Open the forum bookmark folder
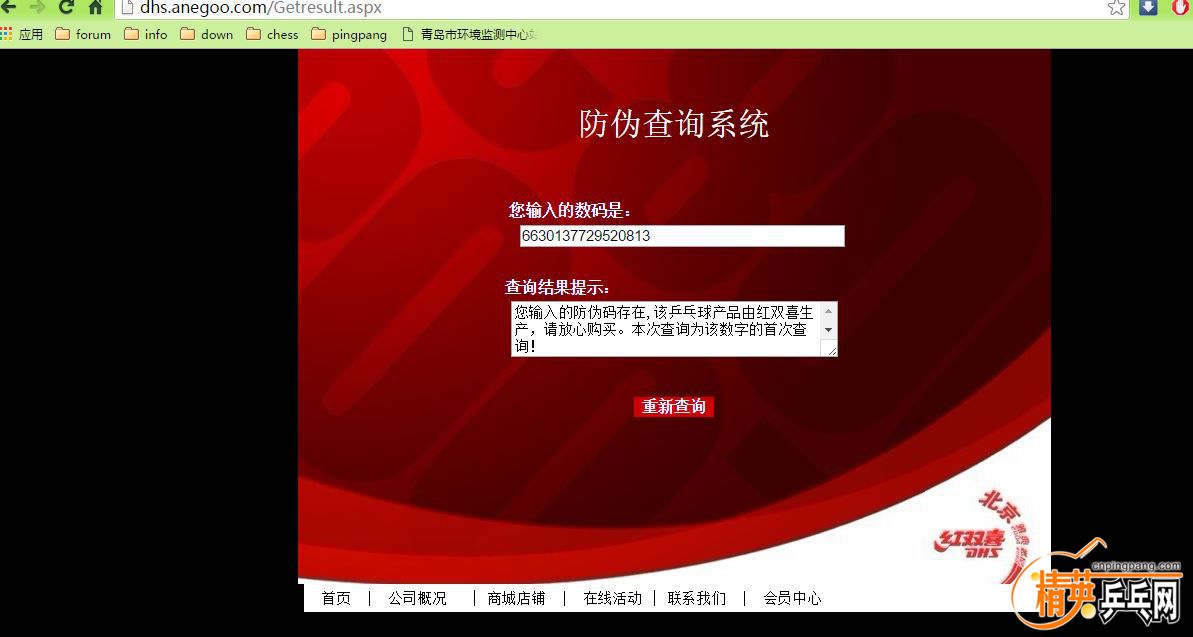 point(84,34)
